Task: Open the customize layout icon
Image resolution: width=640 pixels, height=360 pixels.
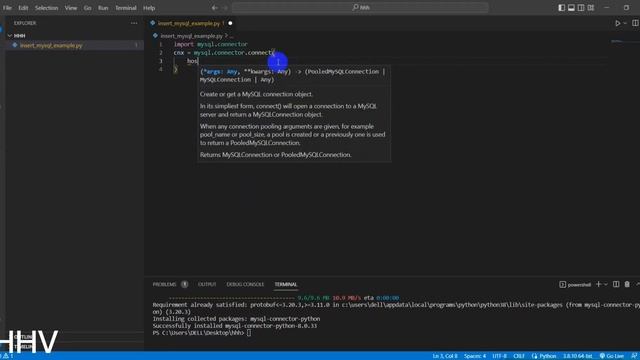Action: (591, 7)
